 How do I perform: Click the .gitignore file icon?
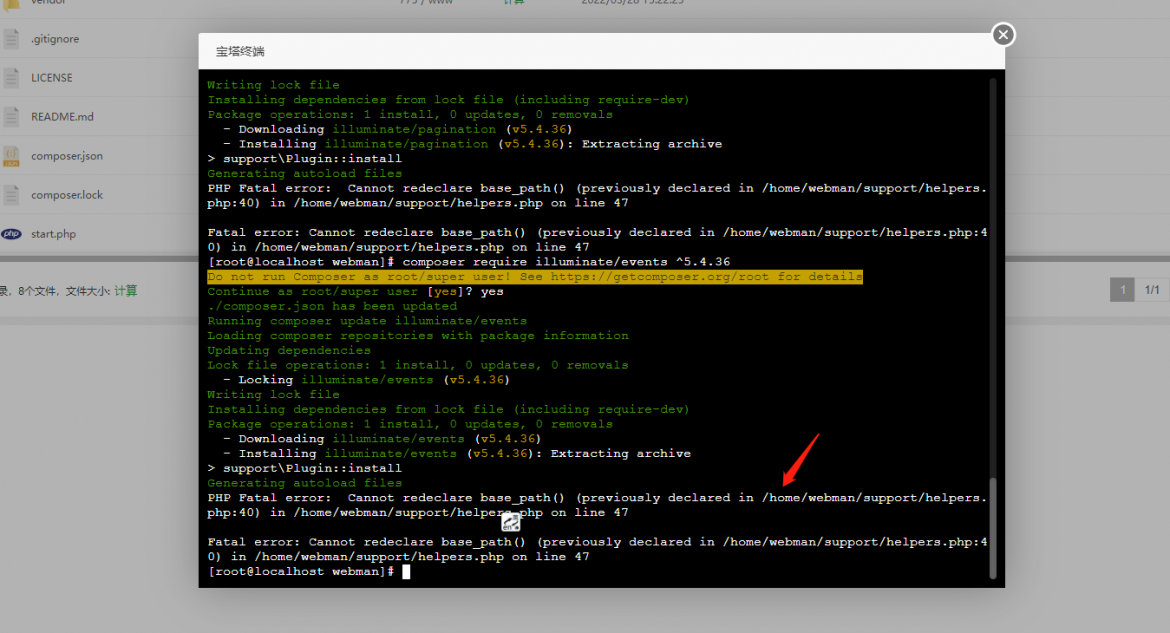11,39
